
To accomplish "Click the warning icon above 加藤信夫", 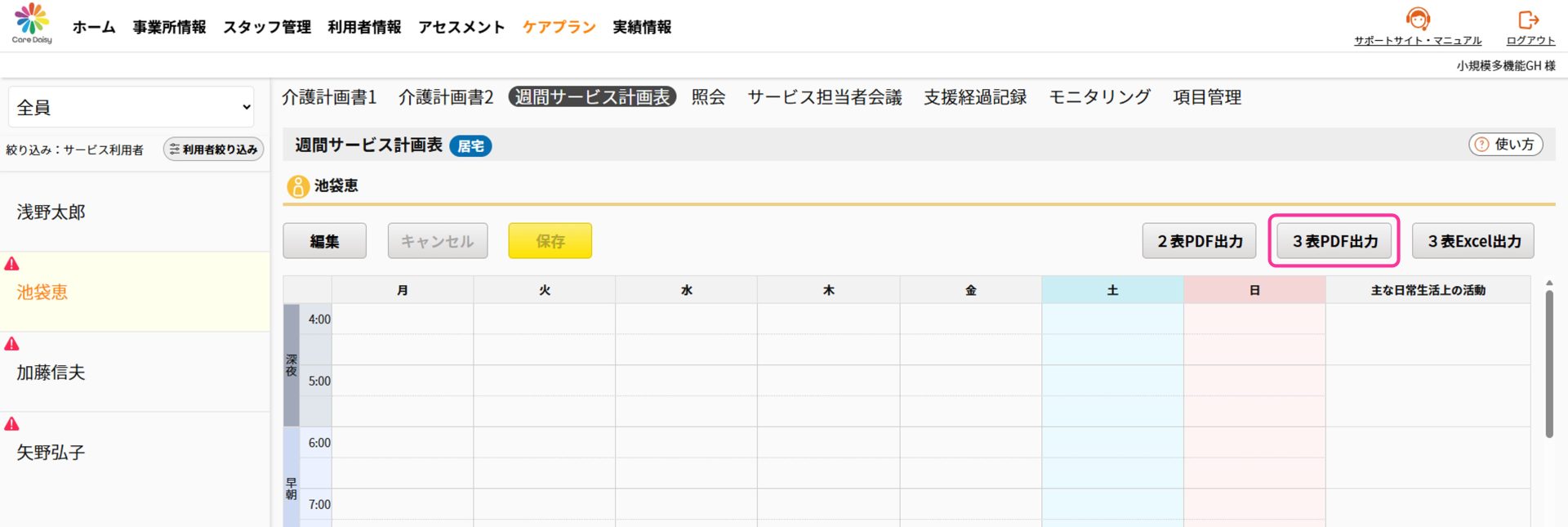I will [12, 344].
